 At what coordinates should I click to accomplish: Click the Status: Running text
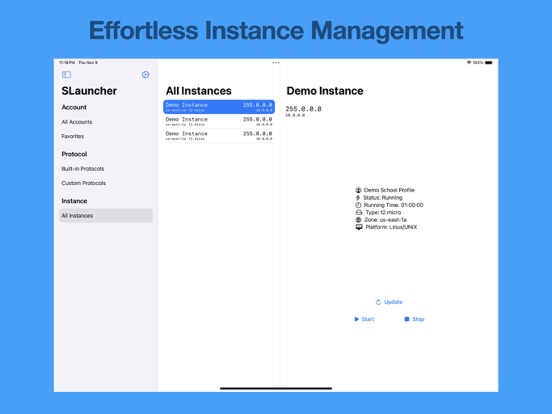pyautogui.click(x=383, y=197)
